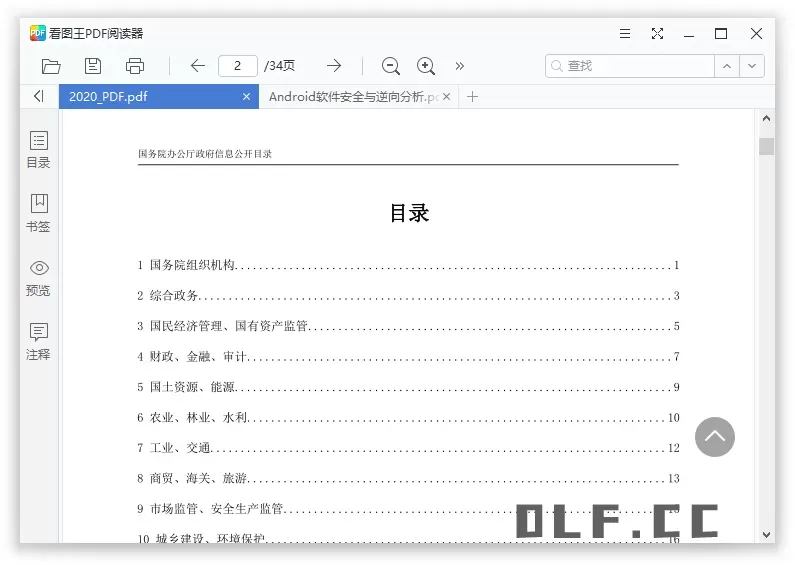Zoom out with the minus magnifier icon
Screen dimensions: 795x565
391,66
